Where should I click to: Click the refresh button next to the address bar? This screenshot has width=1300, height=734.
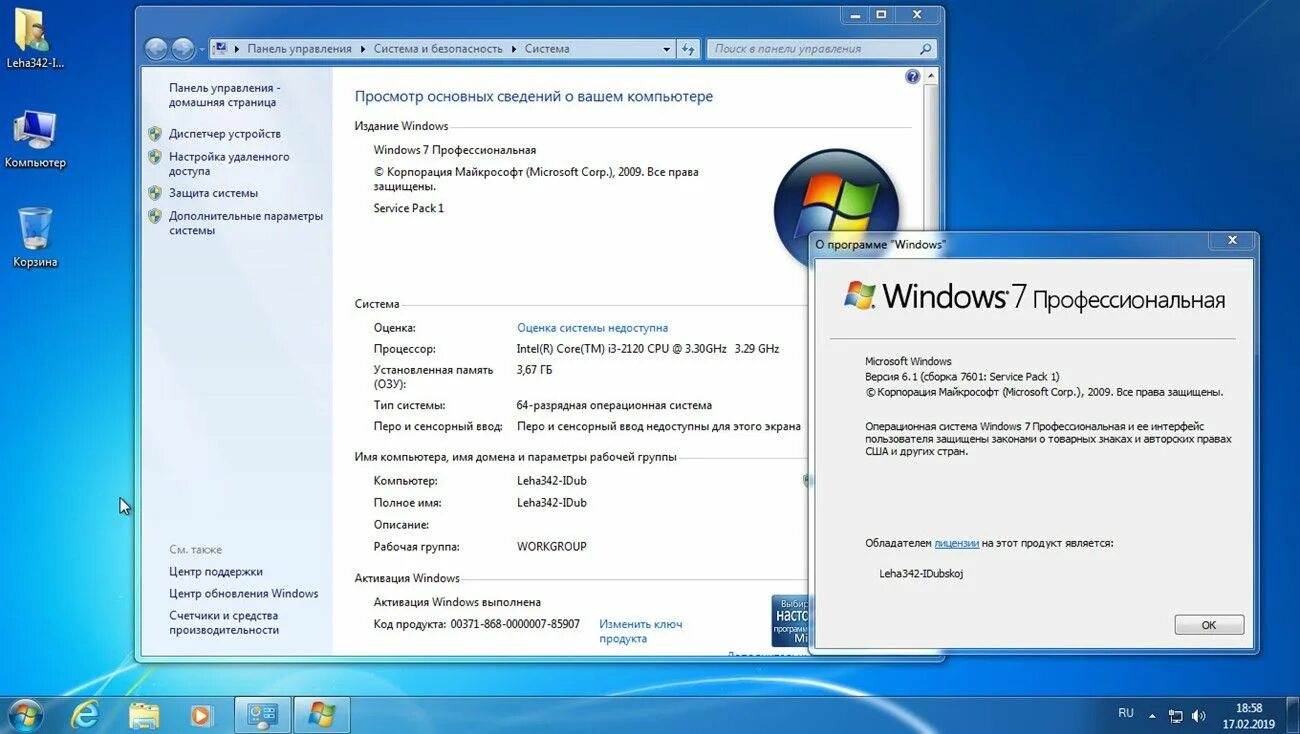(x=688, y=49)
